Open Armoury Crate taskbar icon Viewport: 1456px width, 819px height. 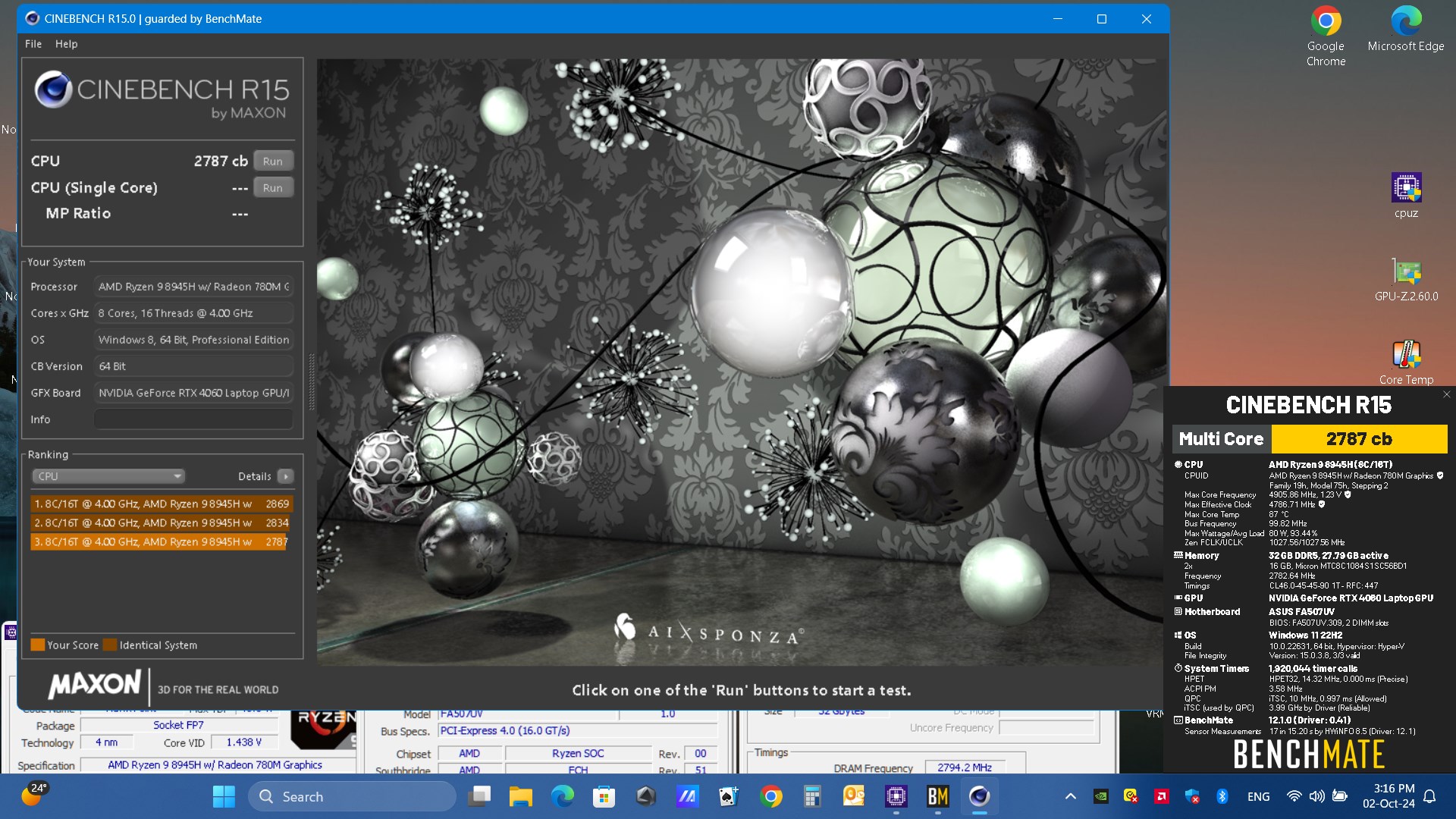click(645, 796)
